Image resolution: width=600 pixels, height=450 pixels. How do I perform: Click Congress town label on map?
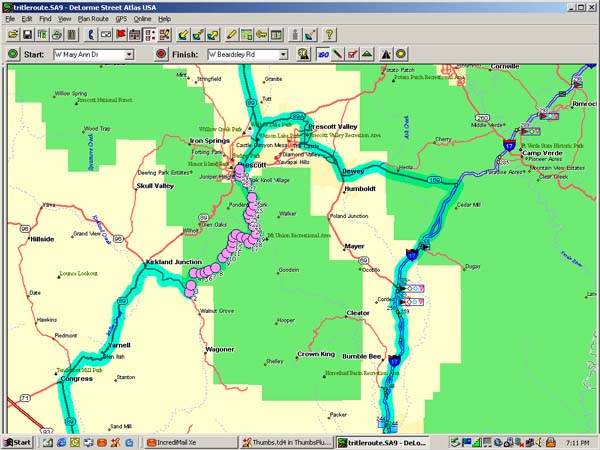pyautogui.click(x=77, y=379)
